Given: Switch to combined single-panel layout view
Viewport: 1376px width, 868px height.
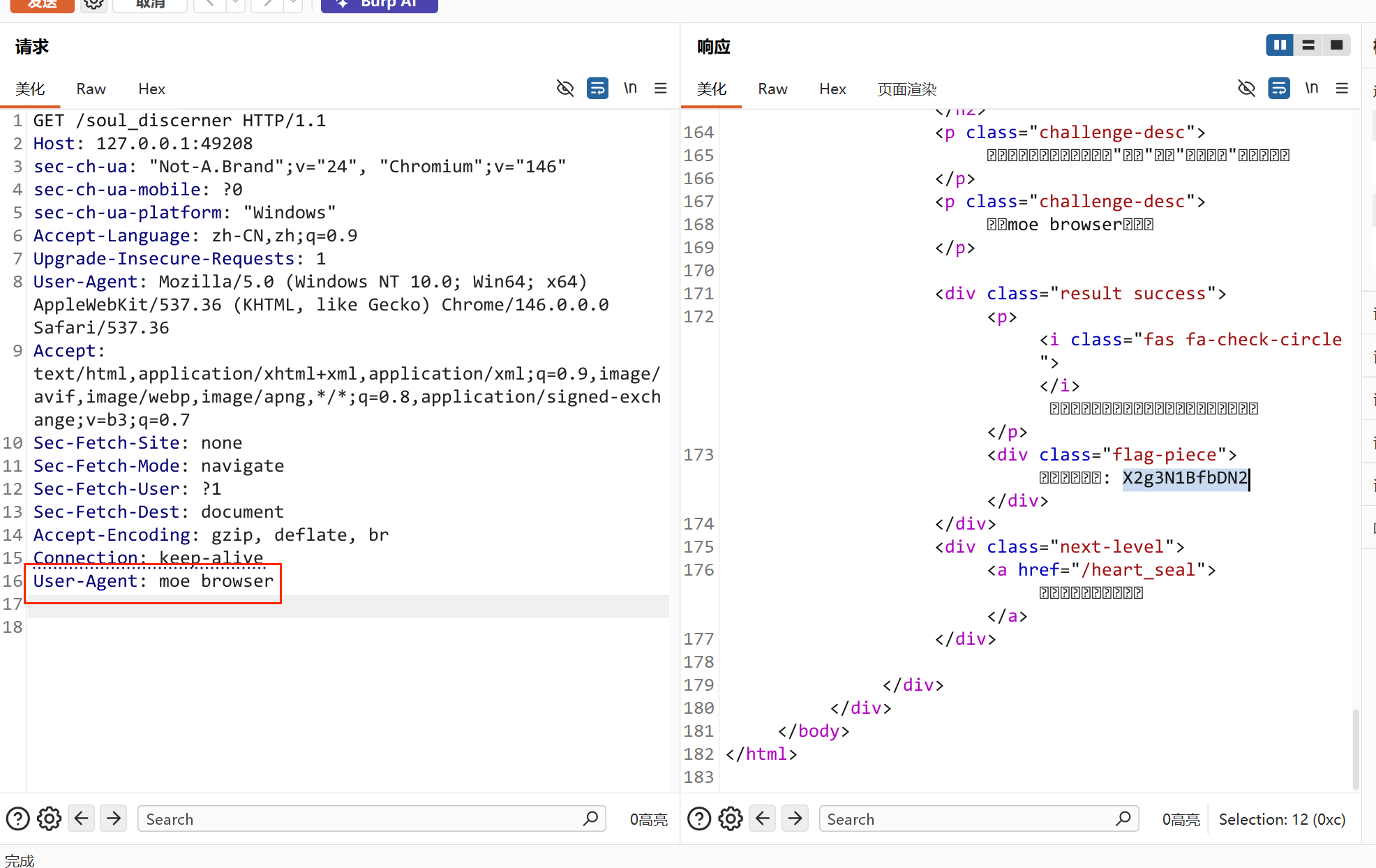Looking at the screenshot, I should (x=1336, y=45).
